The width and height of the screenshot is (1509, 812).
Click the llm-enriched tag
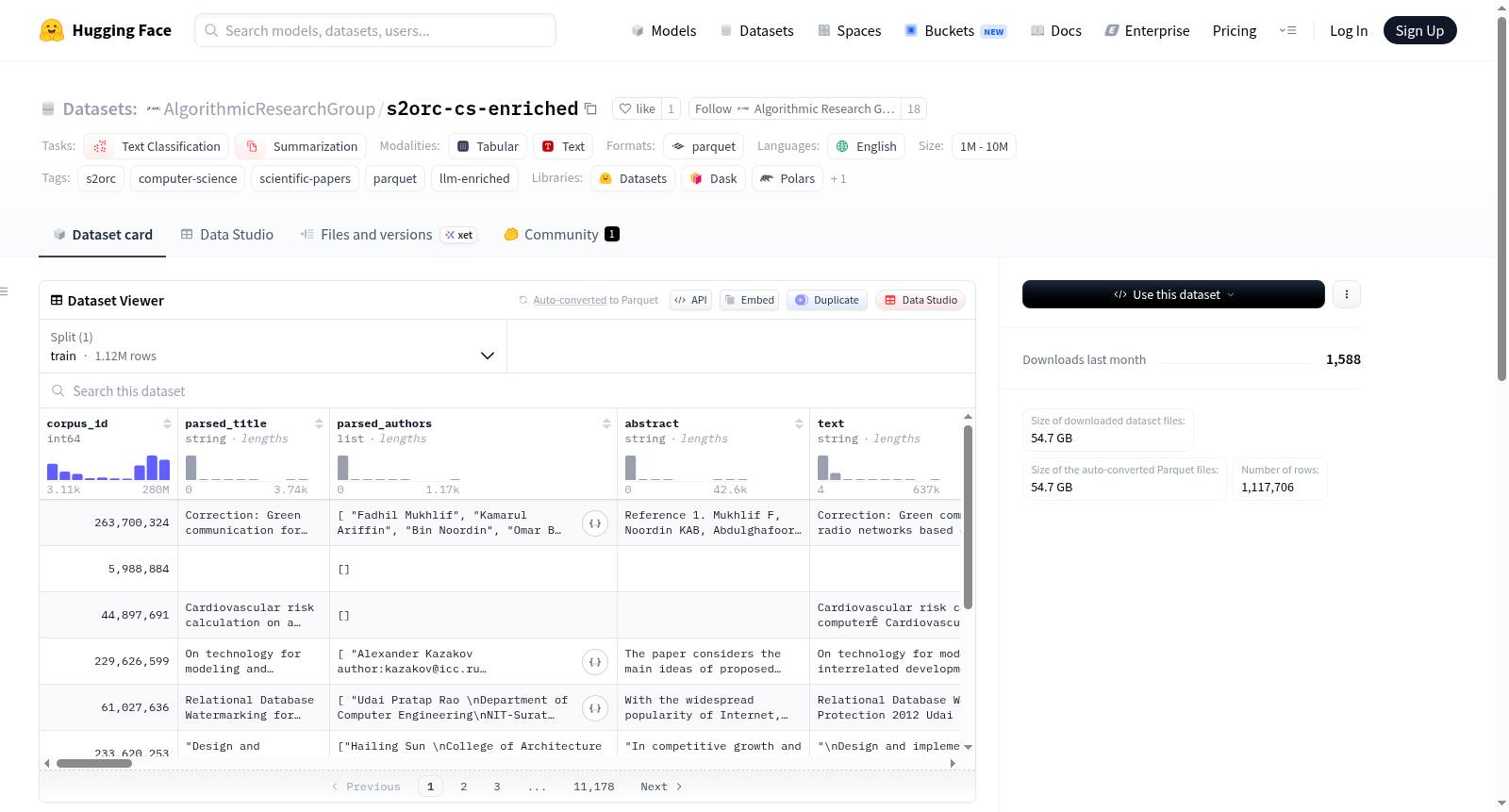[x=474, y=178]
